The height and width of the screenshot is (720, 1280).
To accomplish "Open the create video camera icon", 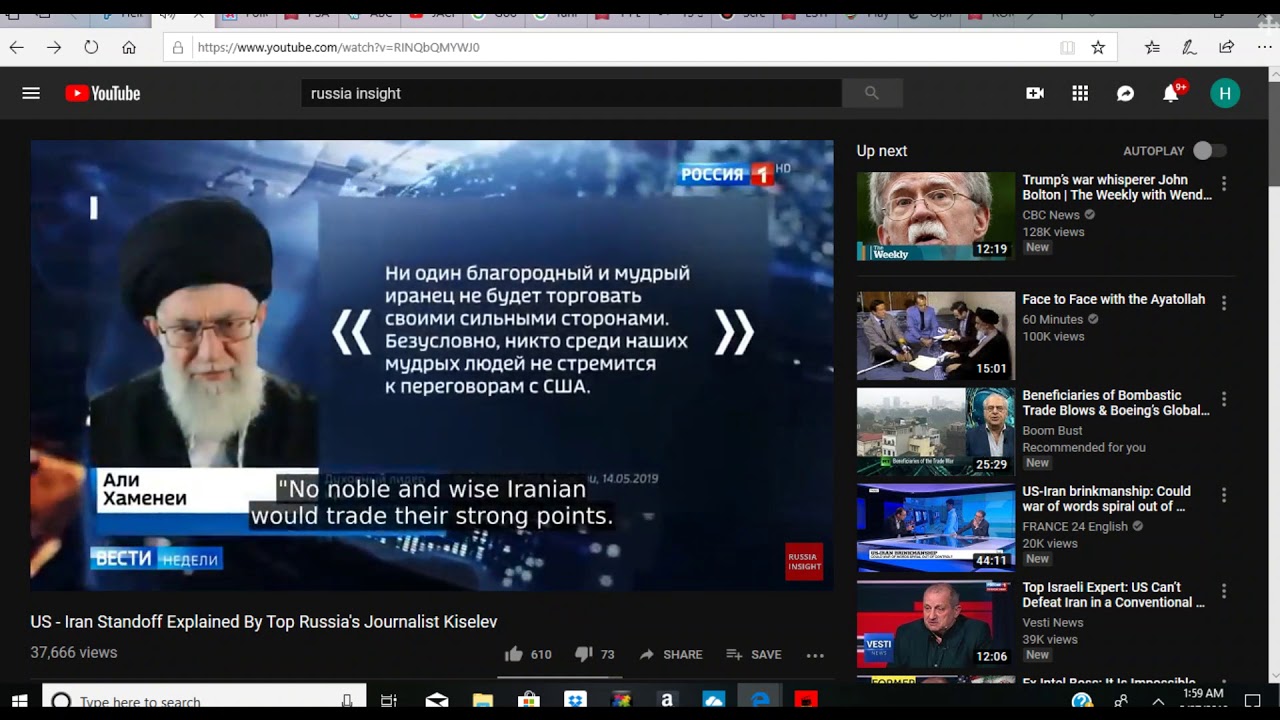I will pos(1035,93).
